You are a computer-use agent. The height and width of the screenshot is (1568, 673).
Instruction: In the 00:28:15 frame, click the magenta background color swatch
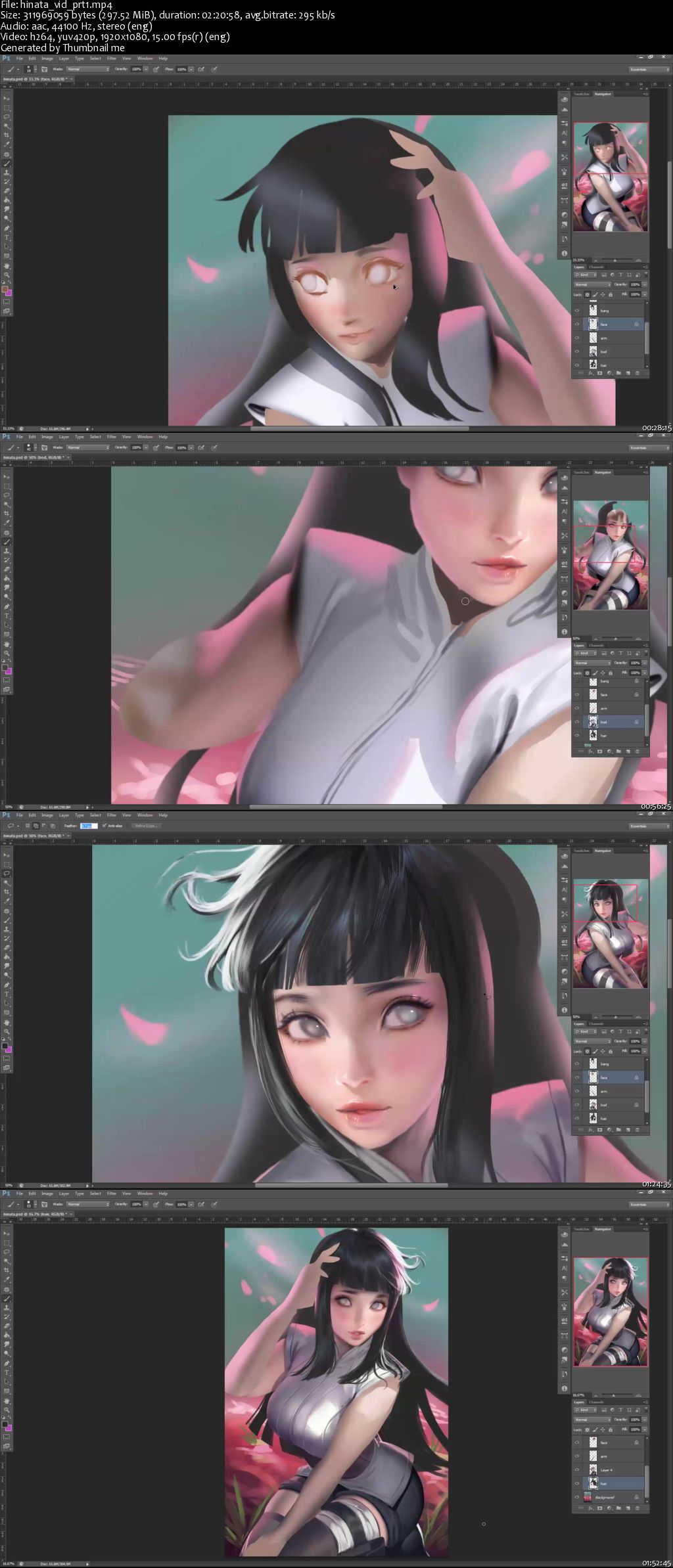(x=9, y=293)
